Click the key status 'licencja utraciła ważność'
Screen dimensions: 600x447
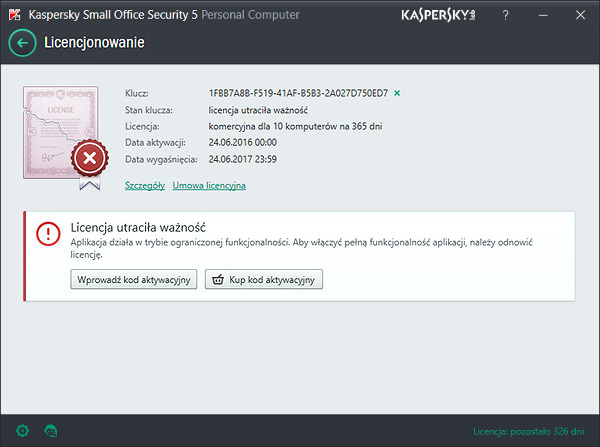pos(258,110)
